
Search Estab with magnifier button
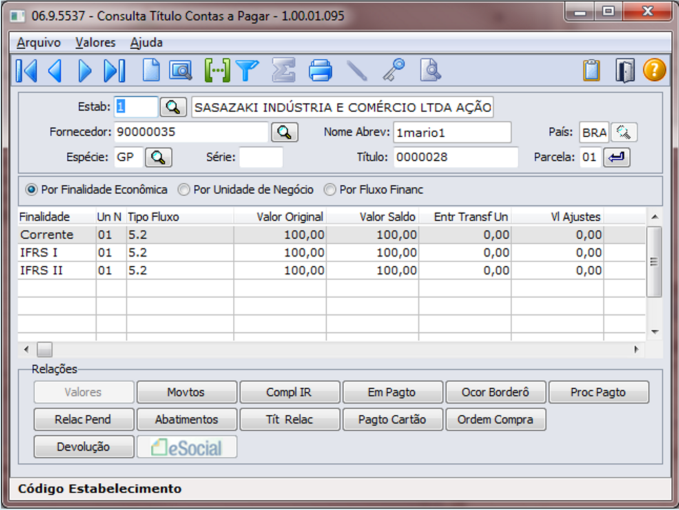coord(173,107)
